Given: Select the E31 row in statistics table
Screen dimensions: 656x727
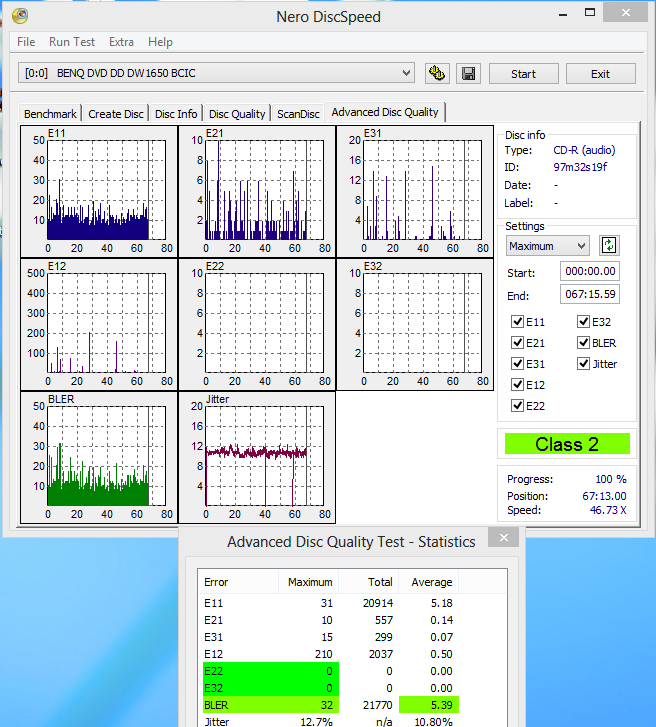Looking at the screenshot, I should 352,637.
